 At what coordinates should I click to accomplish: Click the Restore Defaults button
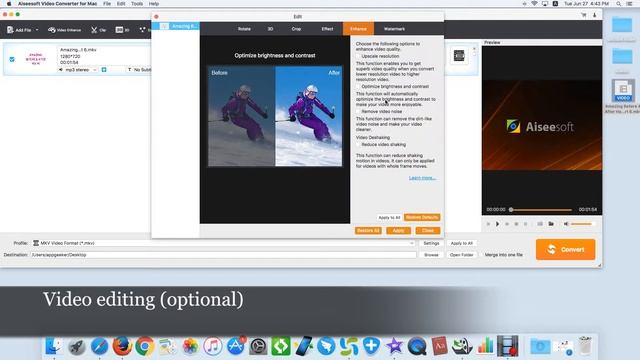(x=422, y=218)
